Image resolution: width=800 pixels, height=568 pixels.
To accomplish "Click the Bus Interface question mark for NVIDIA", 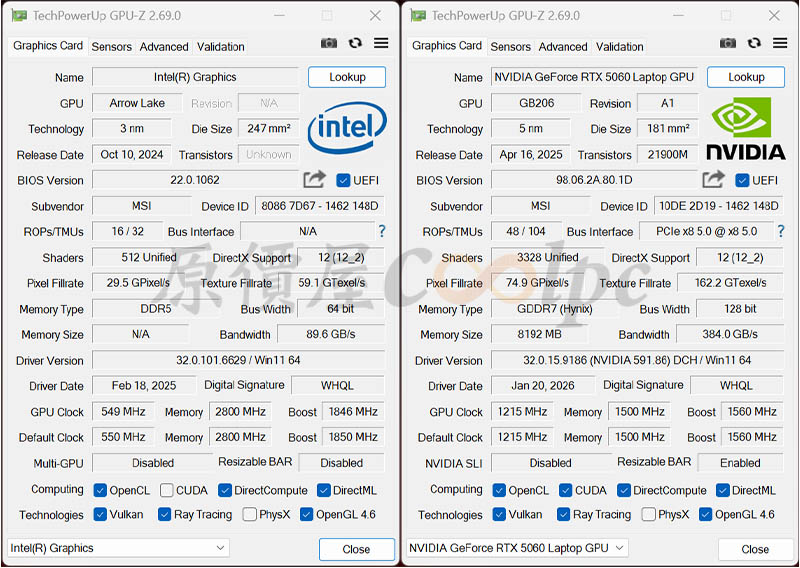I will [781, 231].
